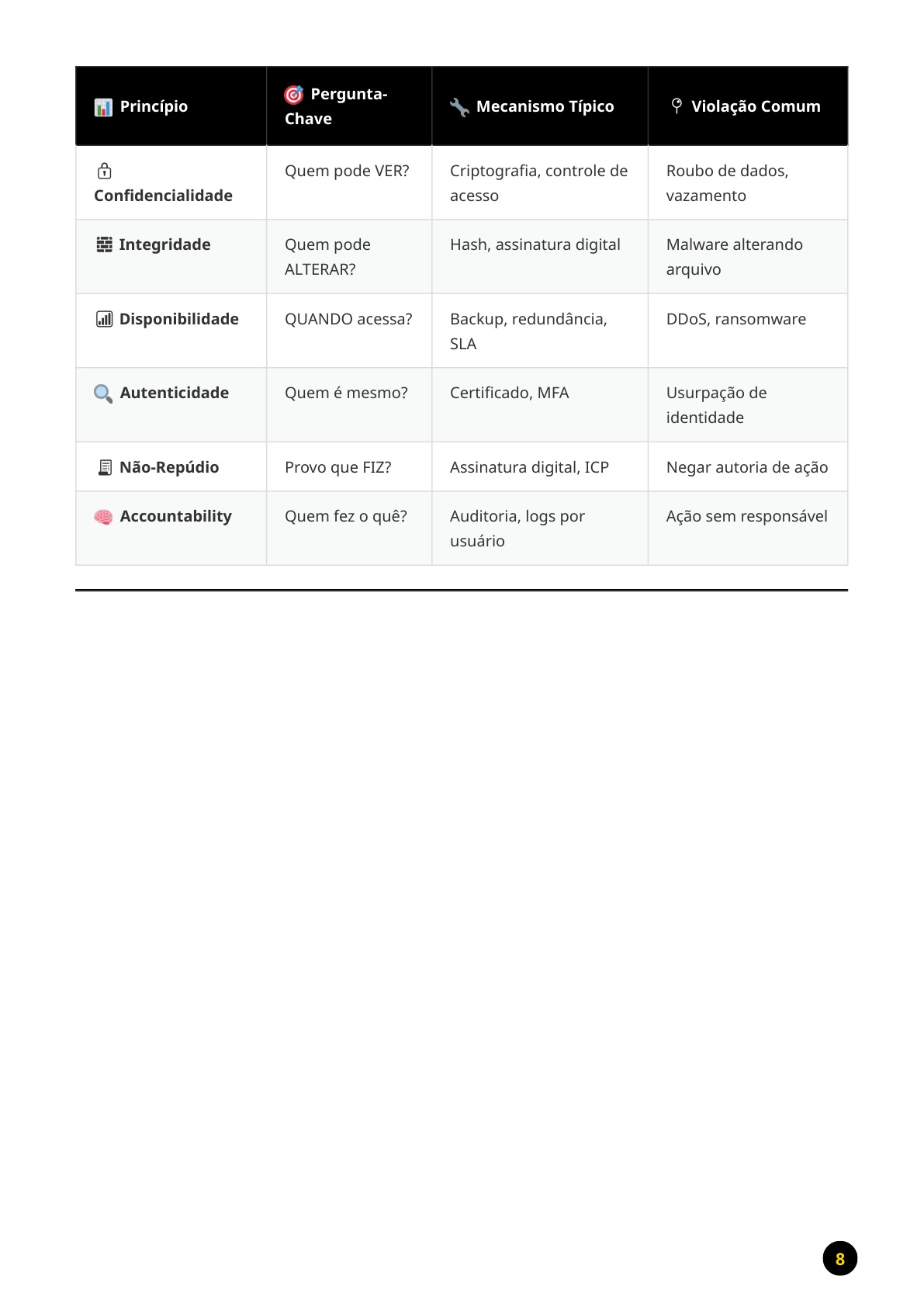Click the 'Hash, assinatura digital' cell
The image size is (924, 1307).
coord(540,257)
